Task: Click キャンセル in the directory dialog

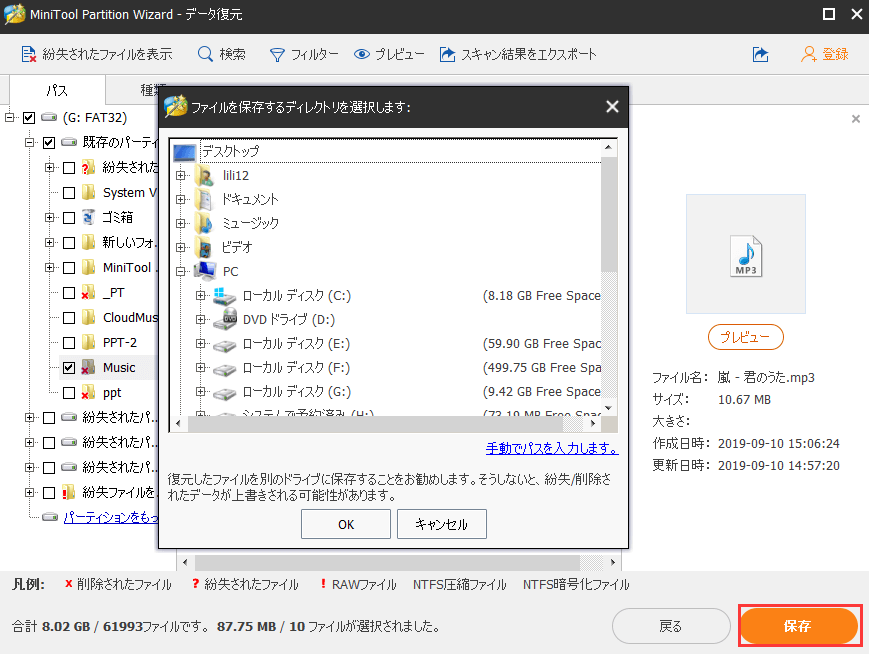Action: 442,524
